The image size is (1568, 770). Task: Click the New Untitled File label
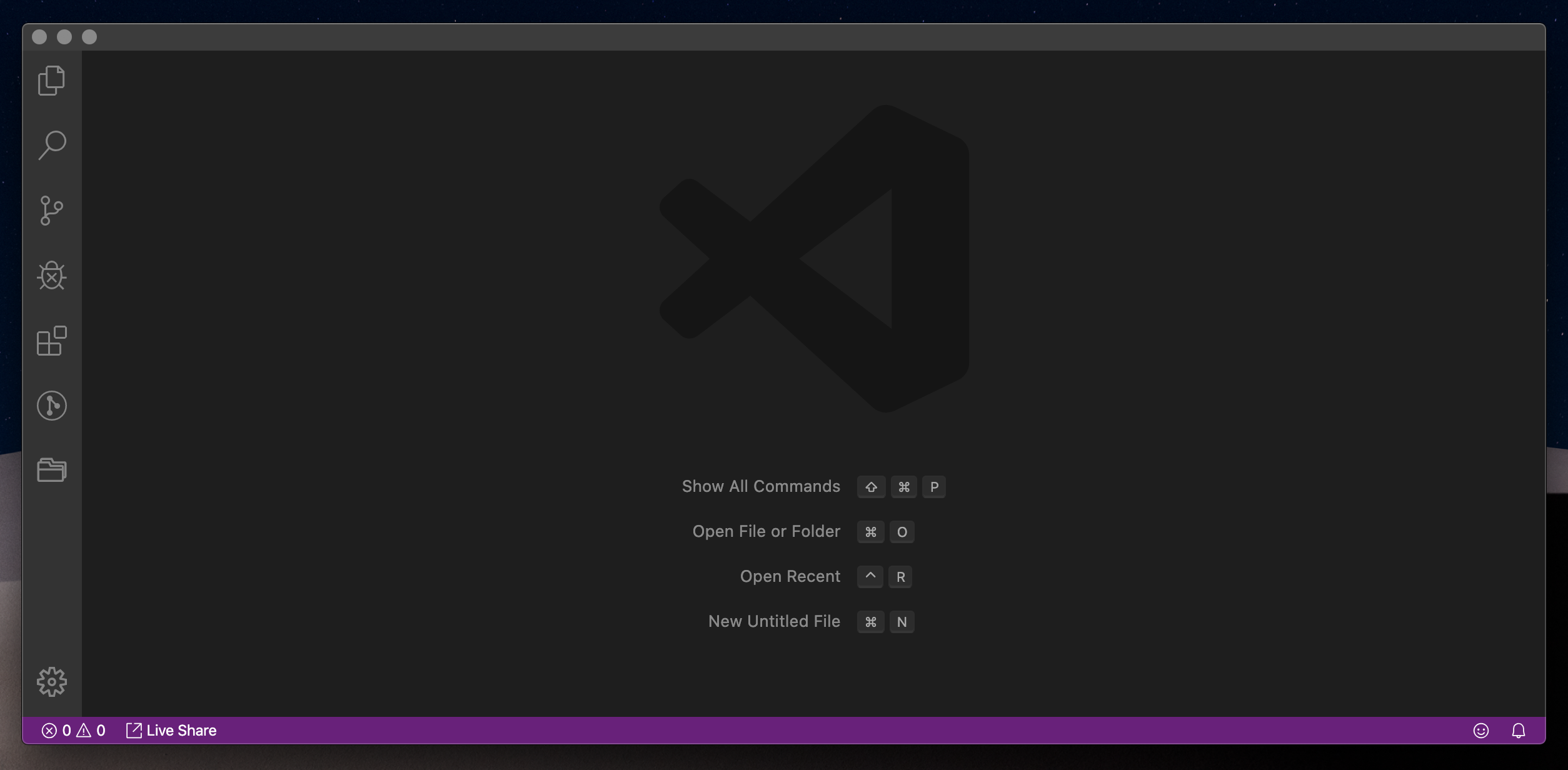(774, 622)
